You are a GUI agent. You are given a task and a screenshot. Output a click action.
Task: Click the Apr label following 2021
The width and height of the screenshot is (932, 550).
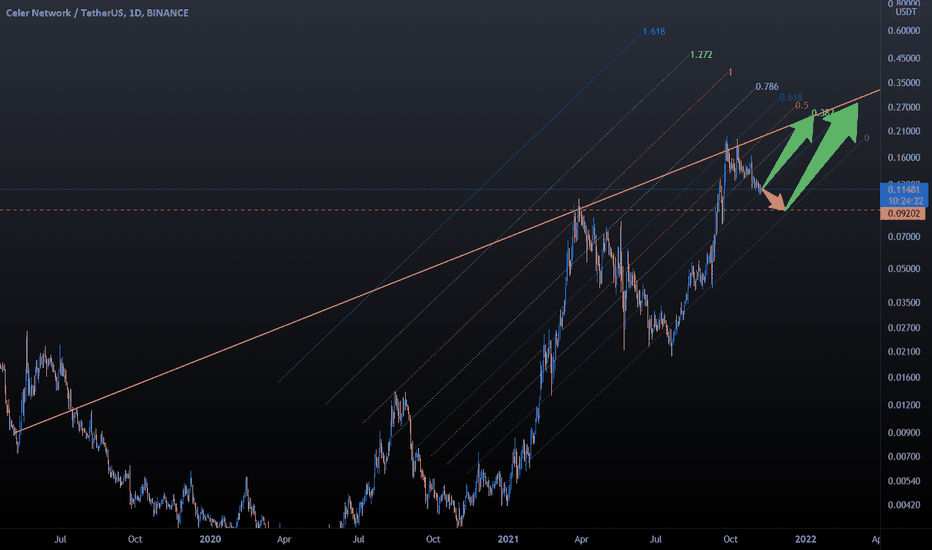click(581, 539)
